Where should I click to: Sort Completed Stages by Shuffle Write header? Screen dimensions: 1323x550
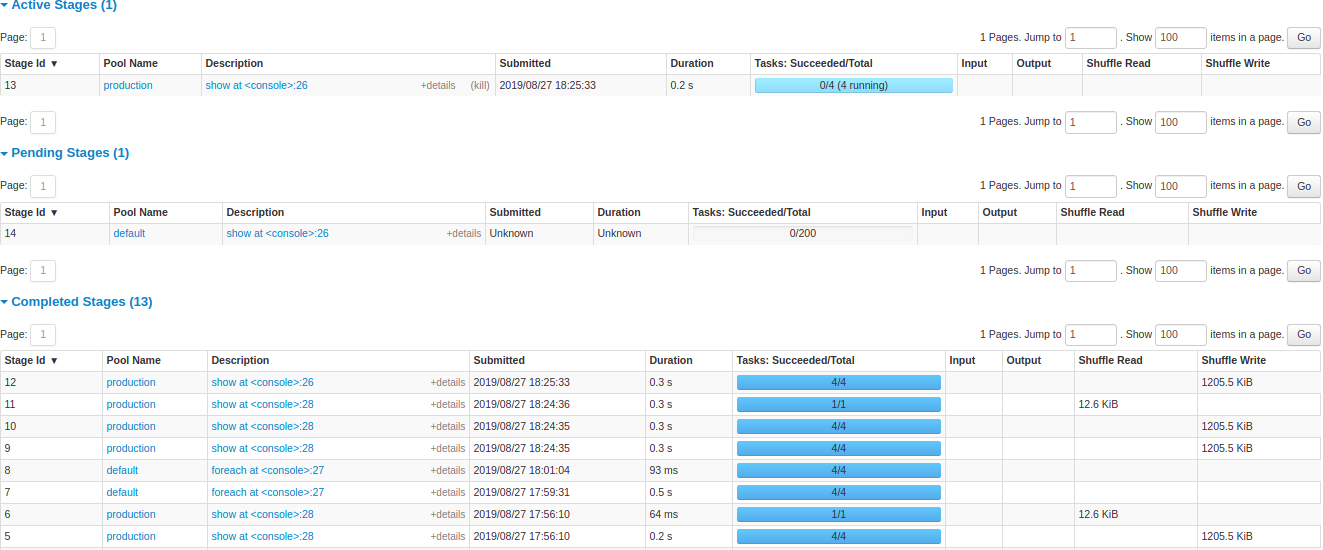pos(1233,361)
